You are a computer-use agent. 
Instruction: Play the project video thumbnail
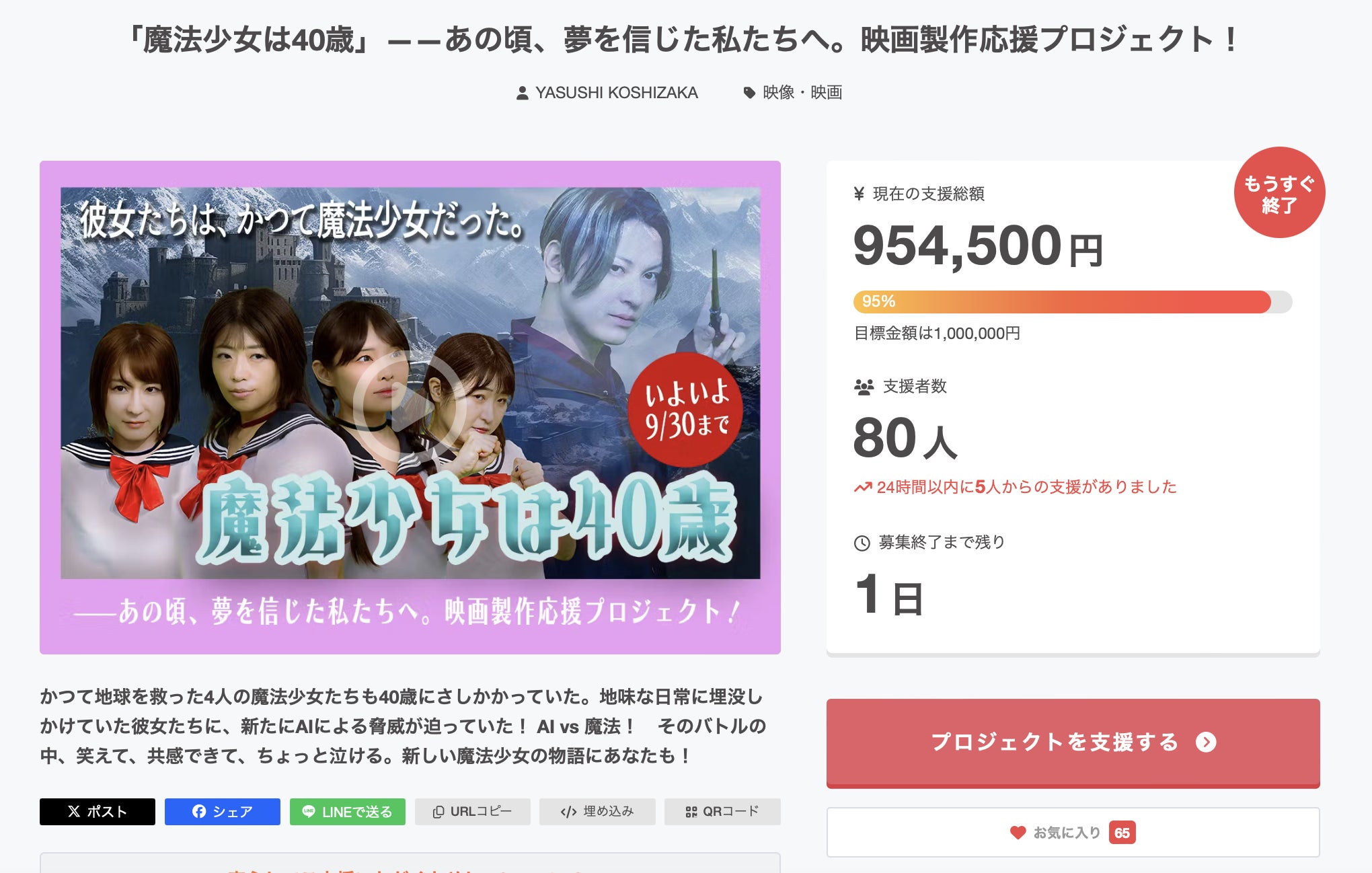pos(410,406)
